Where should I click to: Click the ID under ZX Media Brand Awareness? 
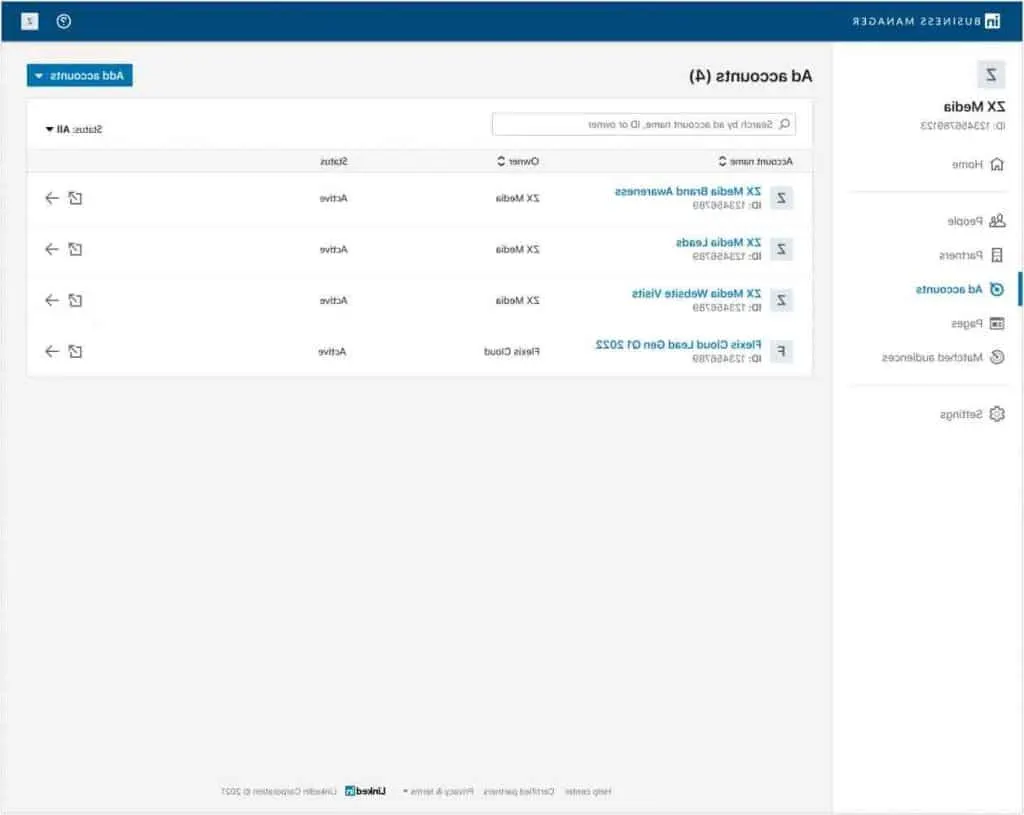[x=727, y=205]
